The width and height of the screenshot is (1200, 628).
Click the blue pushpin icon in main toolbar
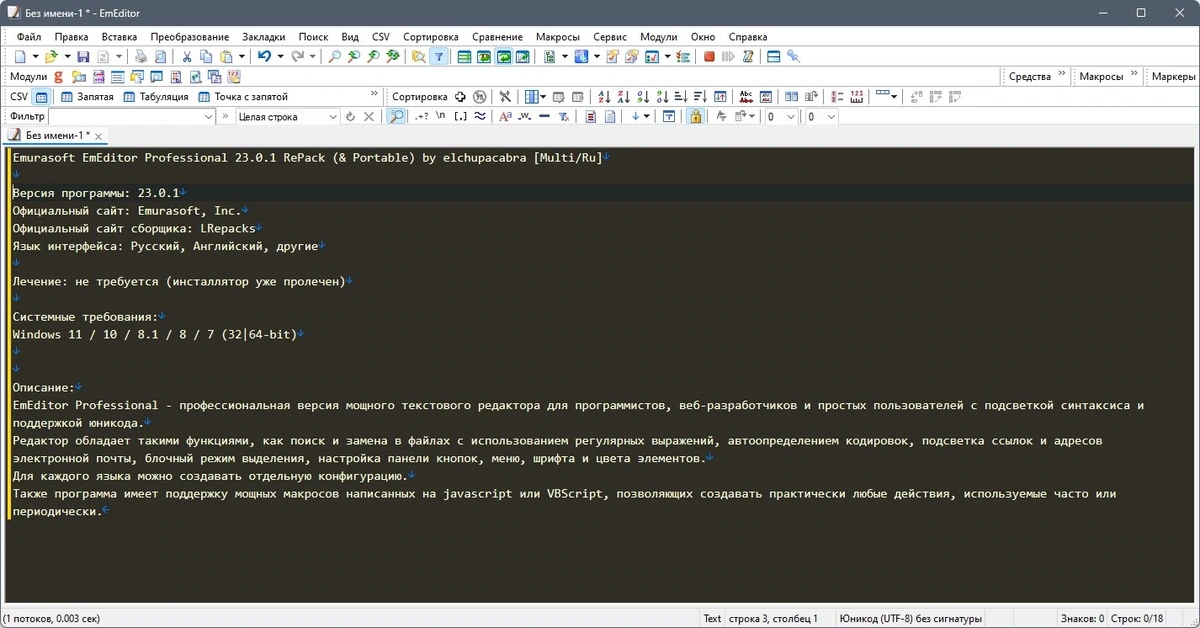click(x=793, y=56)
